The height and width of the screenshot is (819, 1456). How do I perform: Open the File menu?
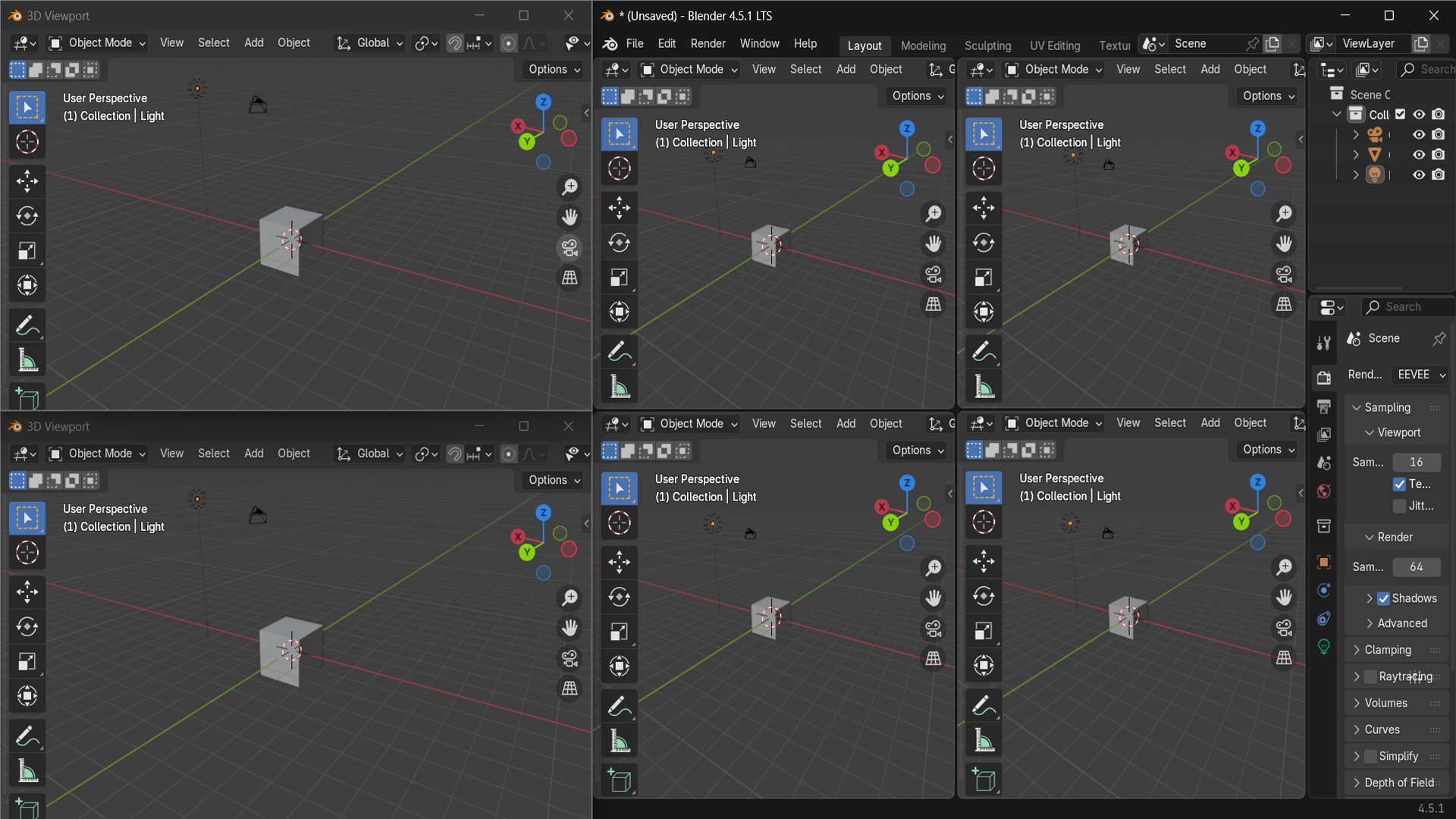click(635, 44)
